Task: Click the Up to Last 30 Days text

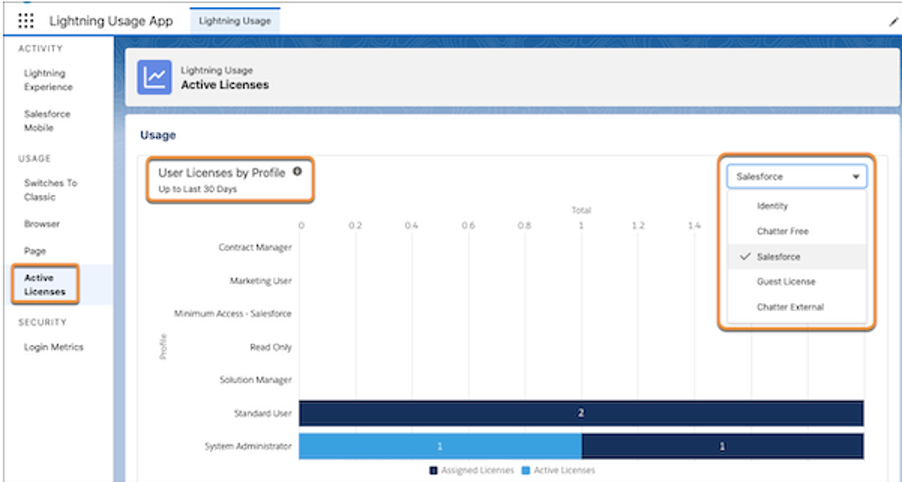Action: [x=197, y=189]
